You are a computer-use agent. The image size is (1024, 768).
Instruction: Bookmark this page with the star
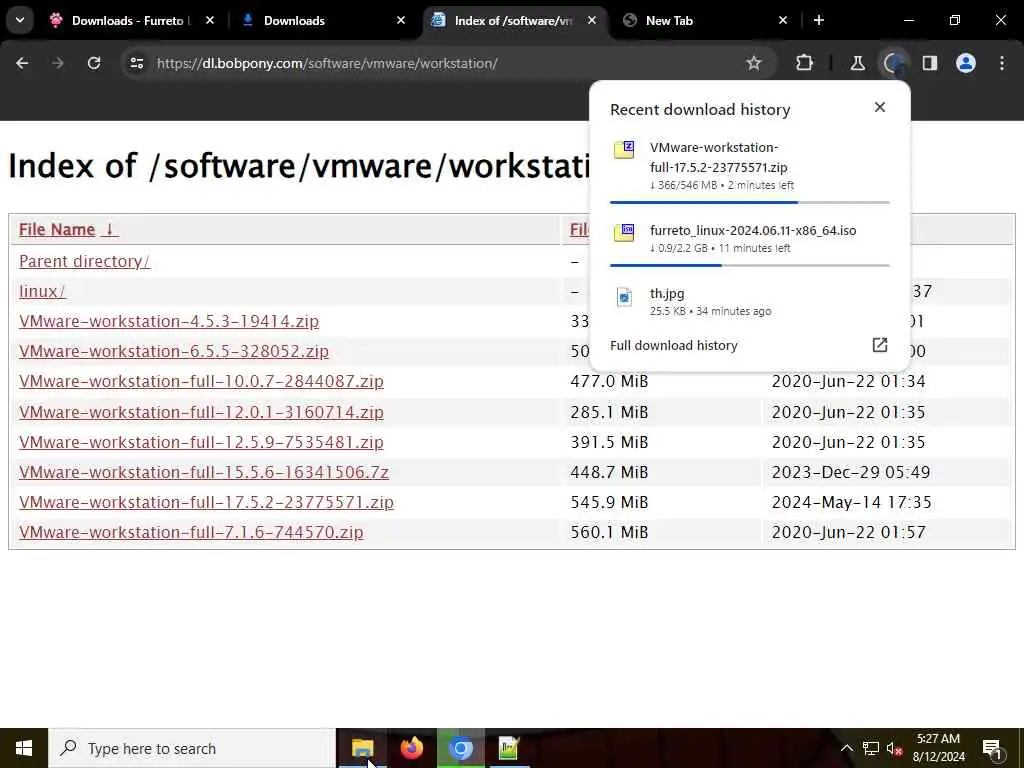tap(754, 63)
